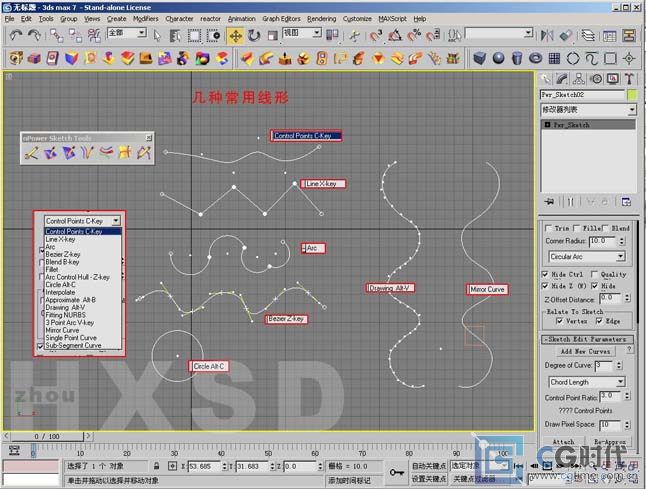
Task: Click the Degree of Curve field
Action: [604, 365]
